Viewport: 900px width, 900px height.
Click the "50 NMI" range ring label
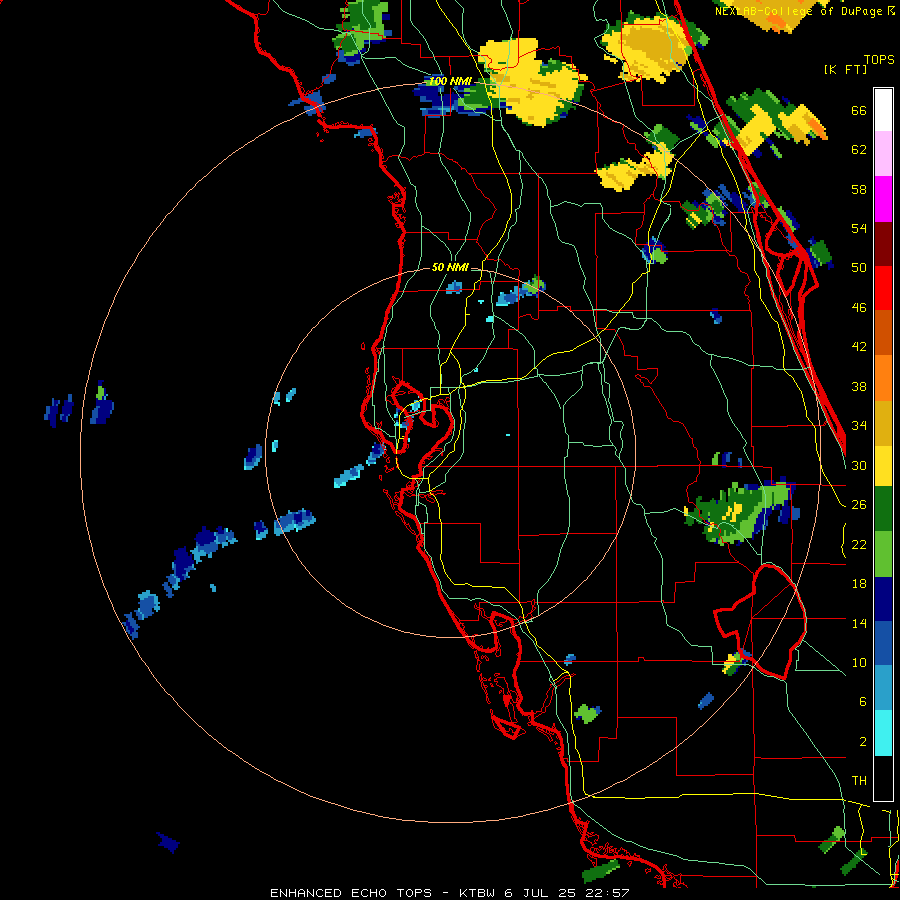(x=450, y=267)
